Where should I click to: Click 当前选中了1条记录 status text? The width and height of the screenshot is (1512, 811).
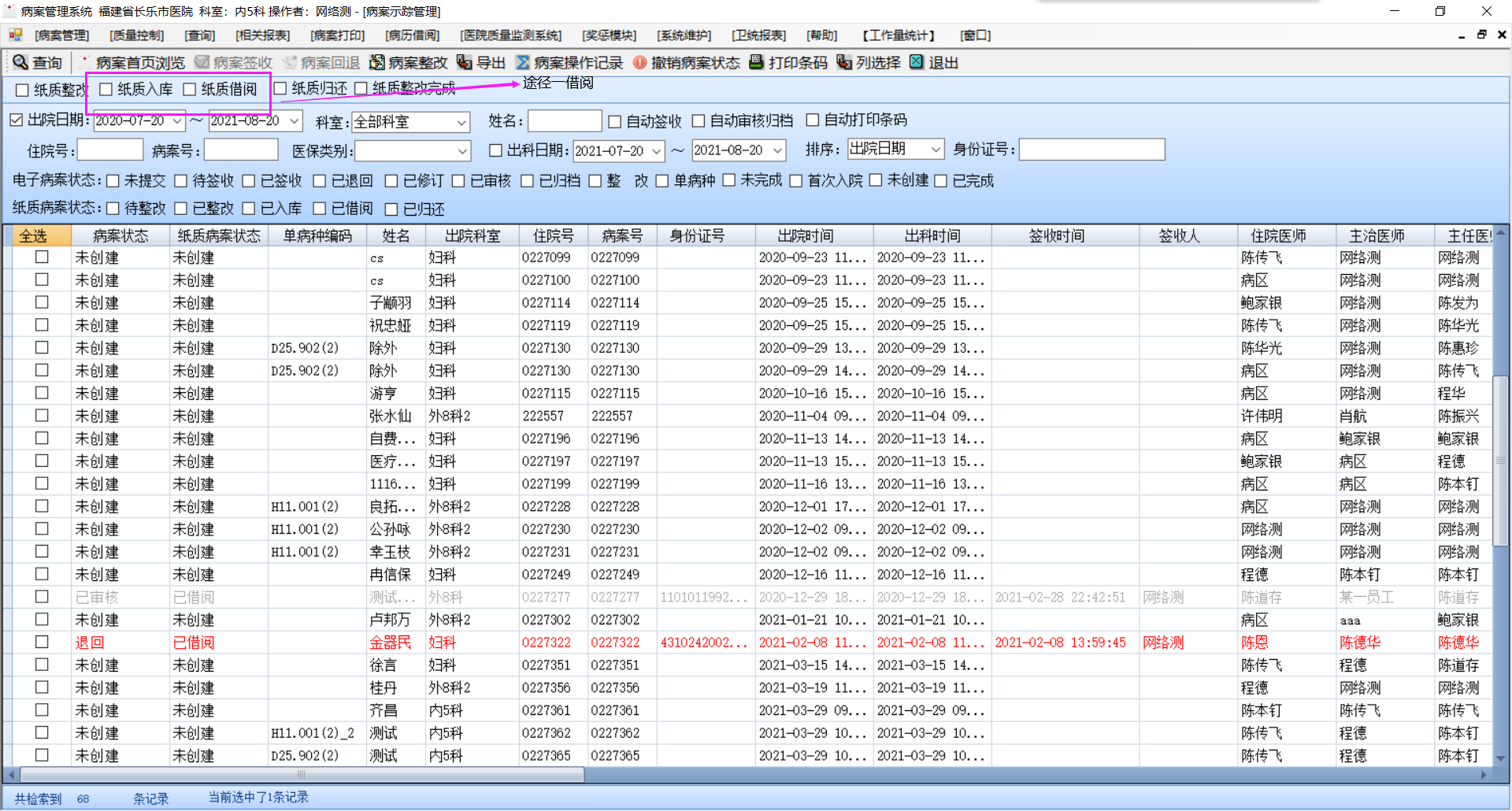tap(258, 798)
